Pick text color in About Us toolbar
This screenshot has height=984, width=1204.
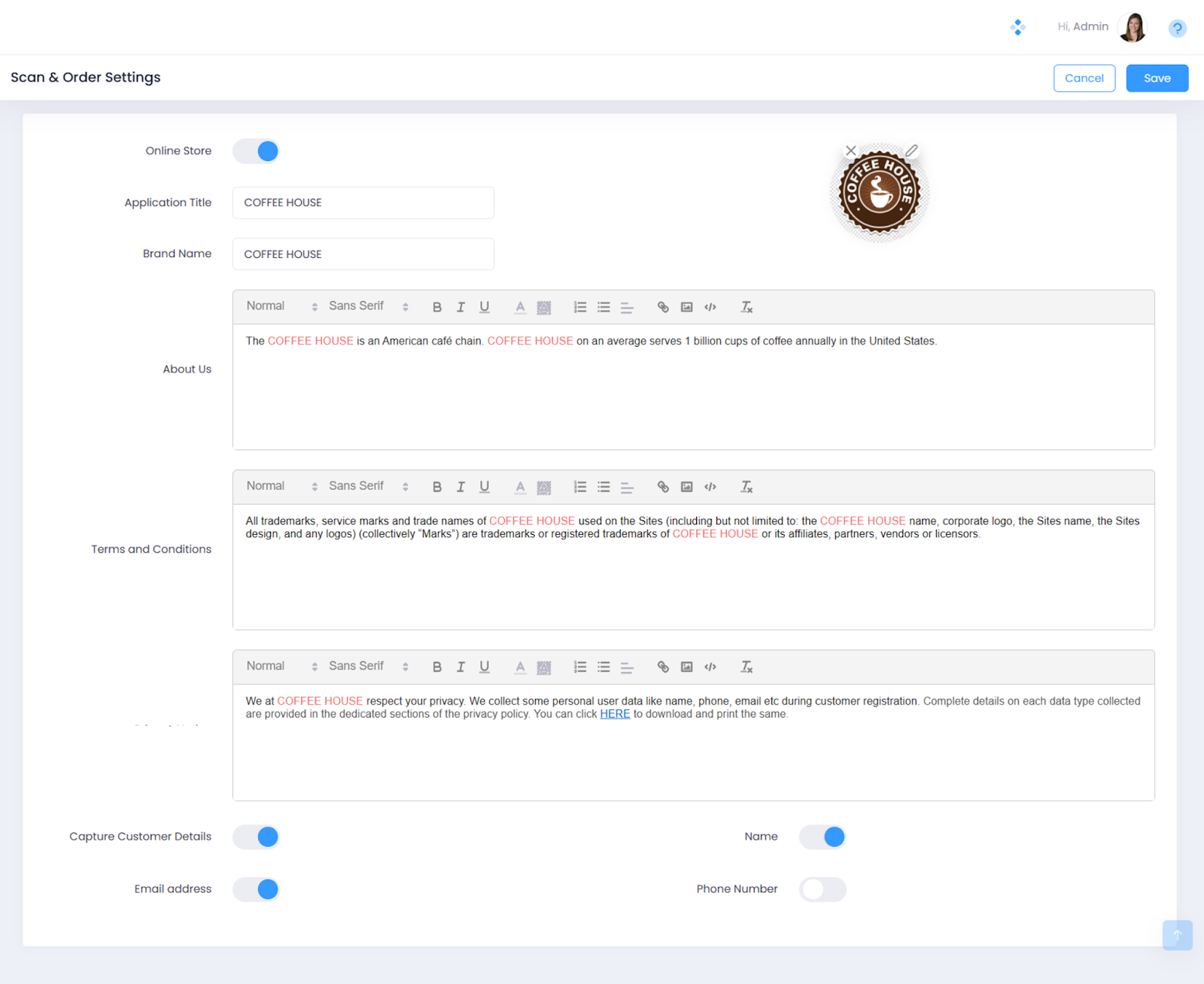(x=520, y=307)
